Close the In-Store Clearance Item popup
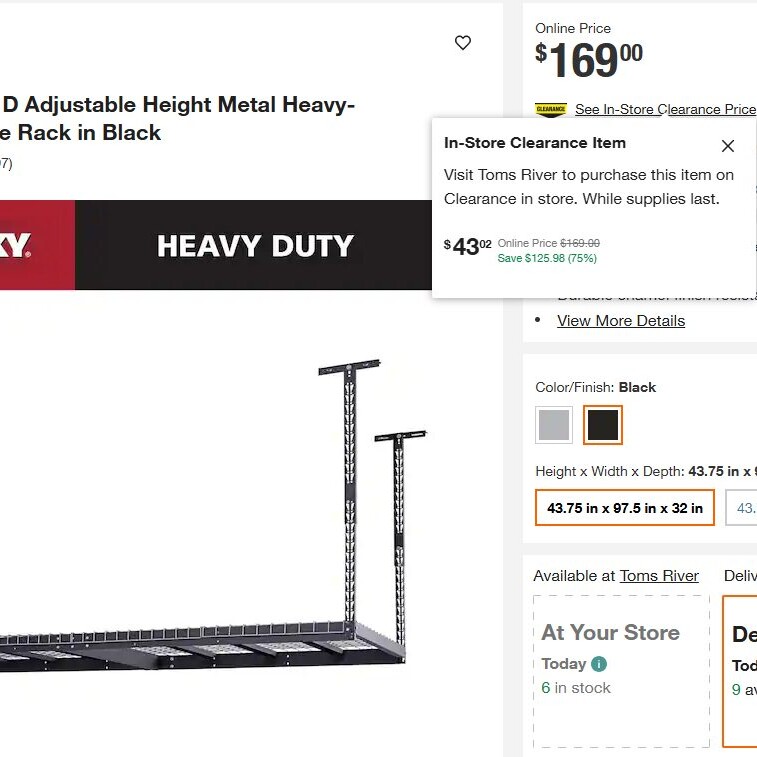The width and height of the screenshot is (757, 757). 728,146
